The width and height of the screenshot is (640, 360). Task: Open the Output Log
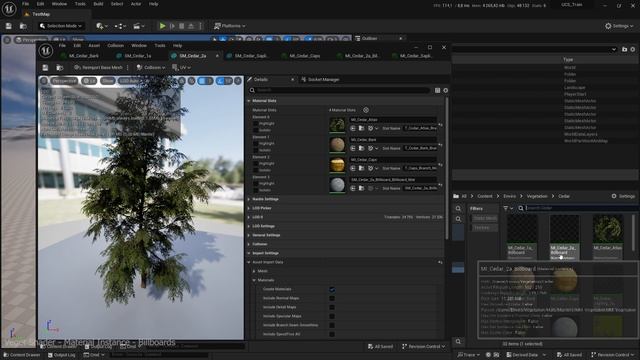[x=61, y=355]
